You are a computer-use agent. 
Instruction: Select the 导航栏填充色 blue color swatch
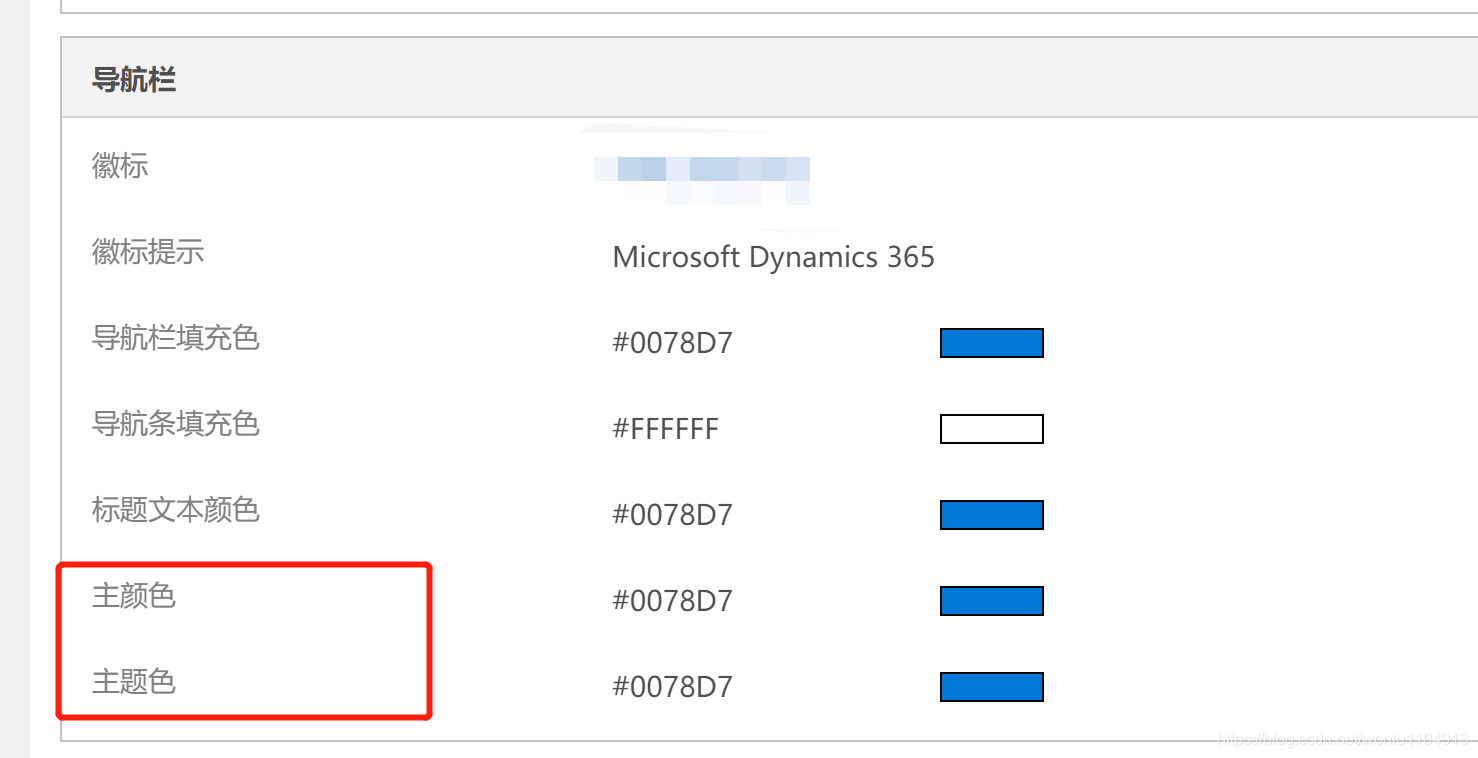tap(991, 342)
